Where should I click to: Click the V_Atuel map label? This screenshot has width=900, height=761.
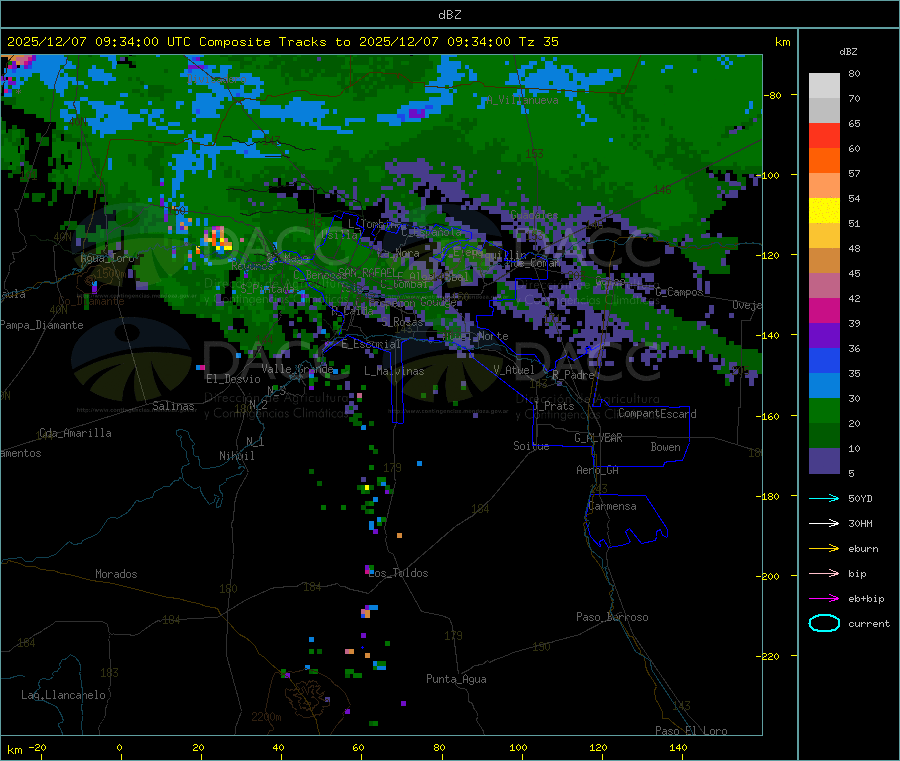coord(514,370)
